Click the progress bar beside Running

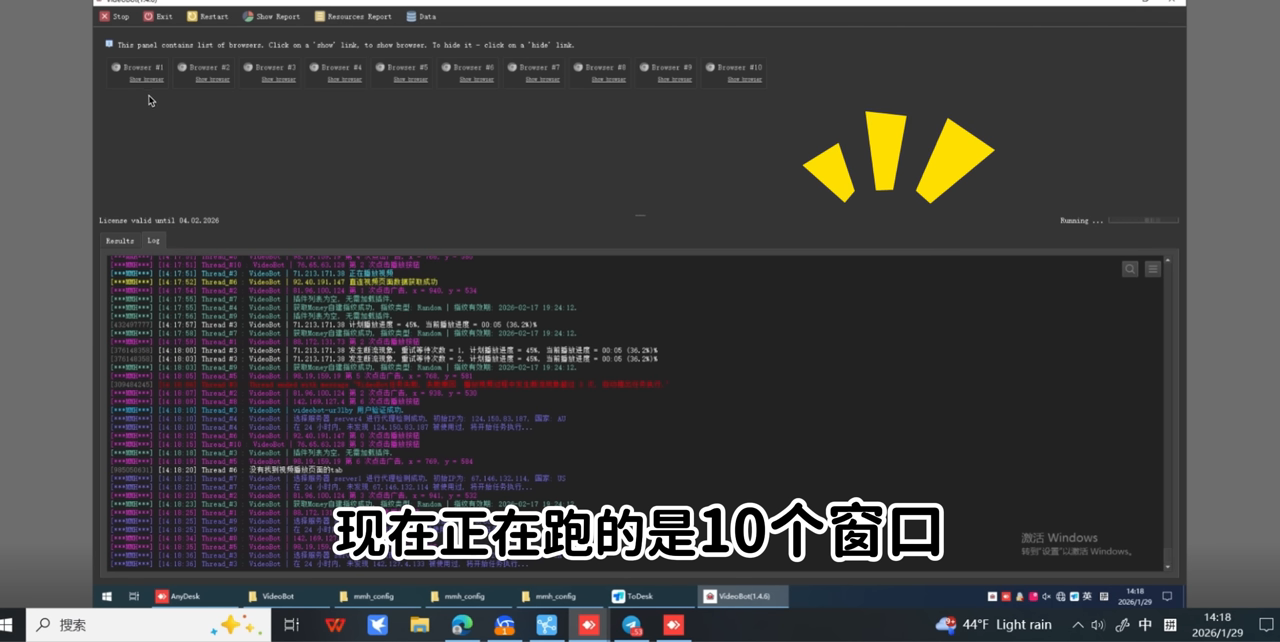pyautogui.click(x=1144, y=220)
